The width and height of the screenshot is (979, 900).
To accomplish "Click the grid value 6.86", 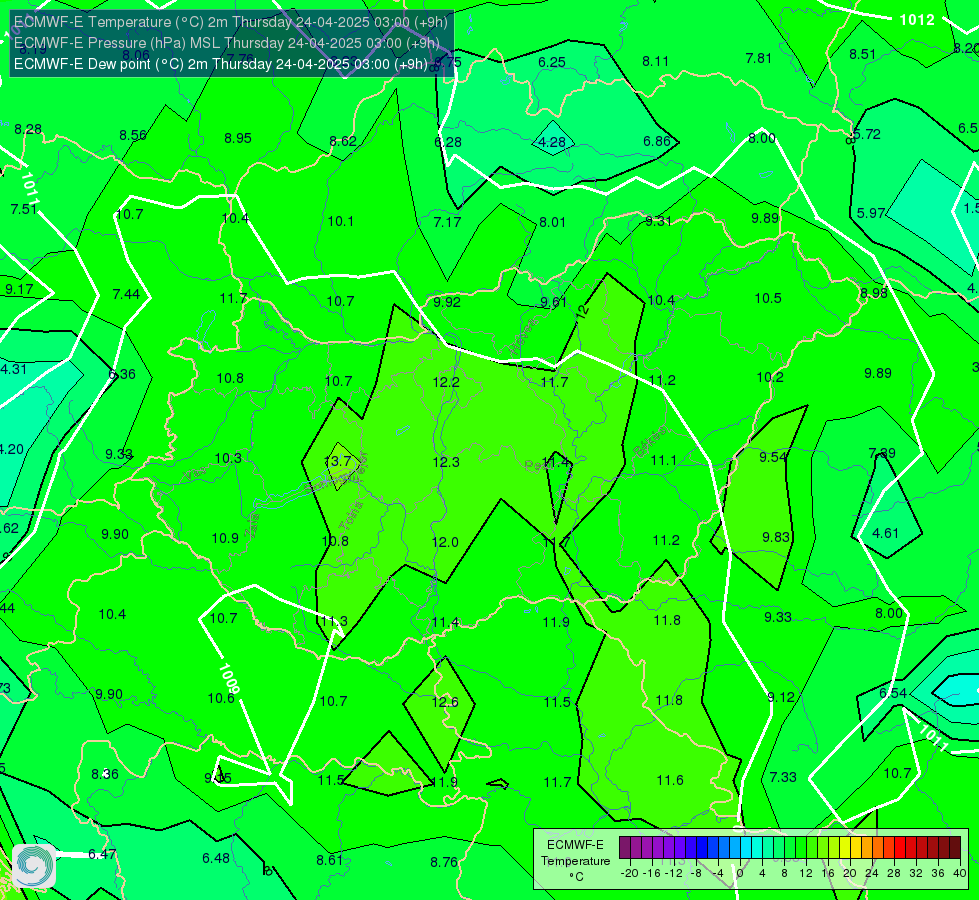I will 657,141.
